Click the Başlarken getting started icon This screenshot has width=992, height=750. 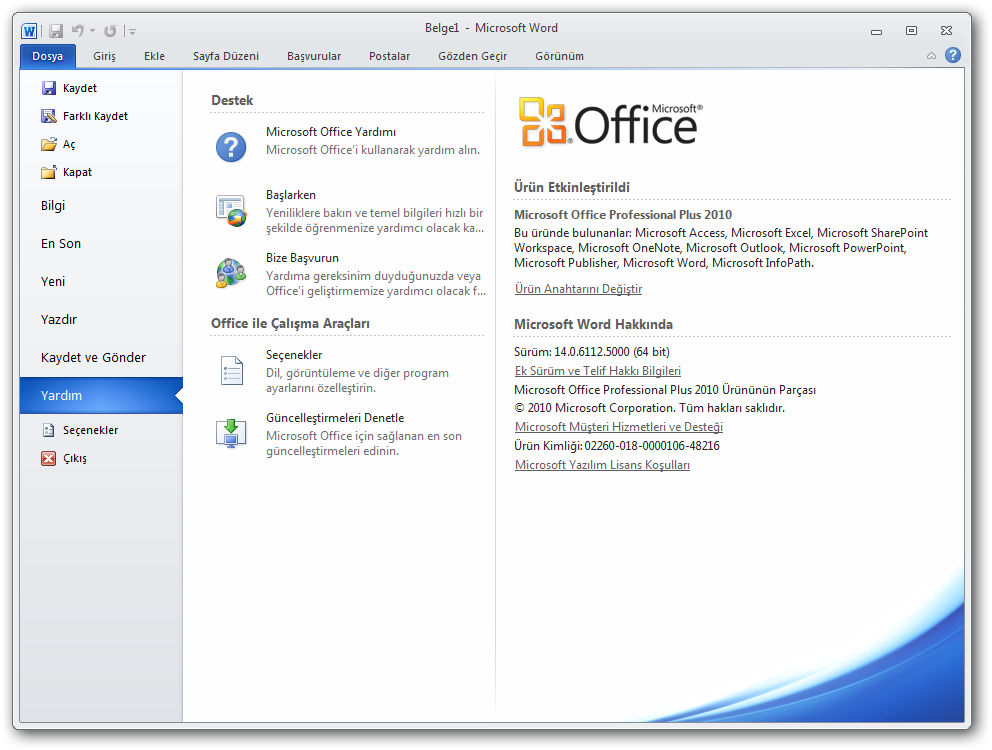pos(231,210)
